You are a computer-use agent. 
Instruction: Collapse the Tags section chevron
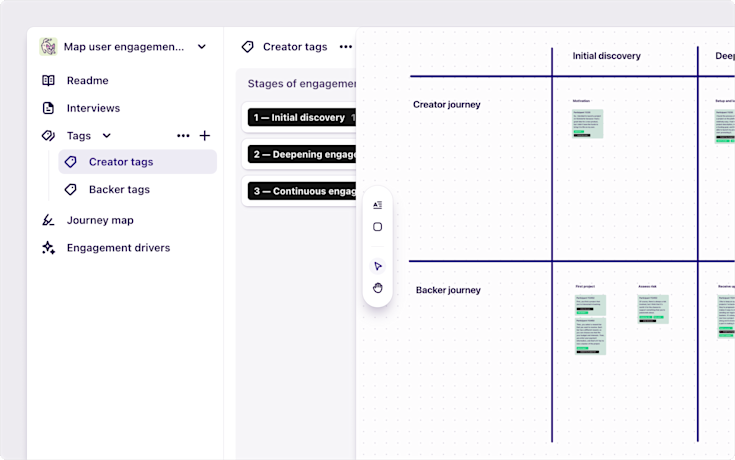pyautogui.click(x=106, y=136)
